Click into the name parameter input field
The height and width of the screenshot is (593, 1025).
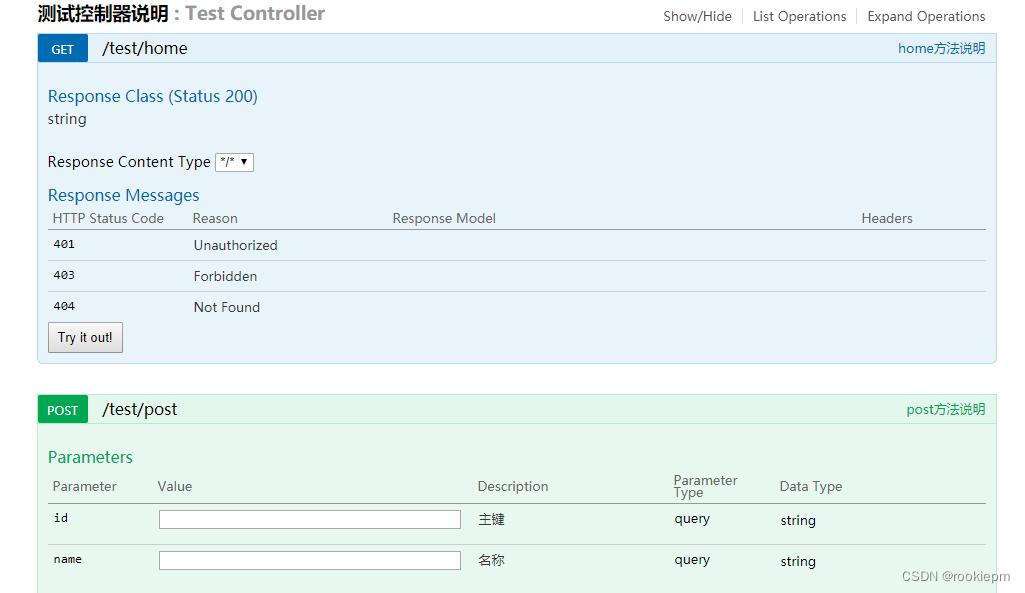click(x=309, y=560)
